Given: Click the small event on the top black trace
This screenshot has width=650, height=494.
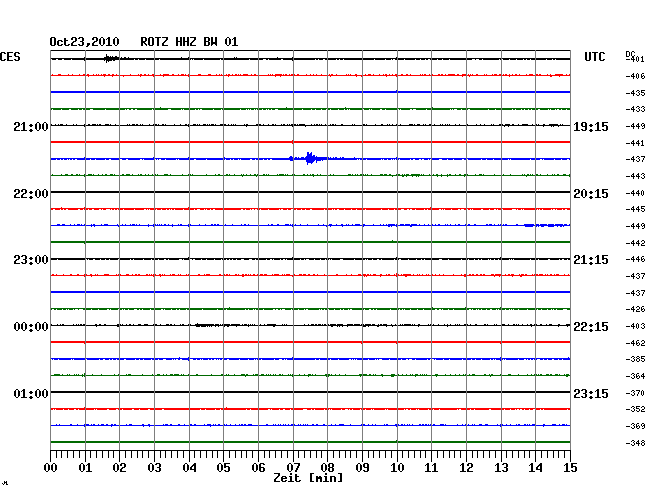Looking at the screenshot, I should point(112,58).
